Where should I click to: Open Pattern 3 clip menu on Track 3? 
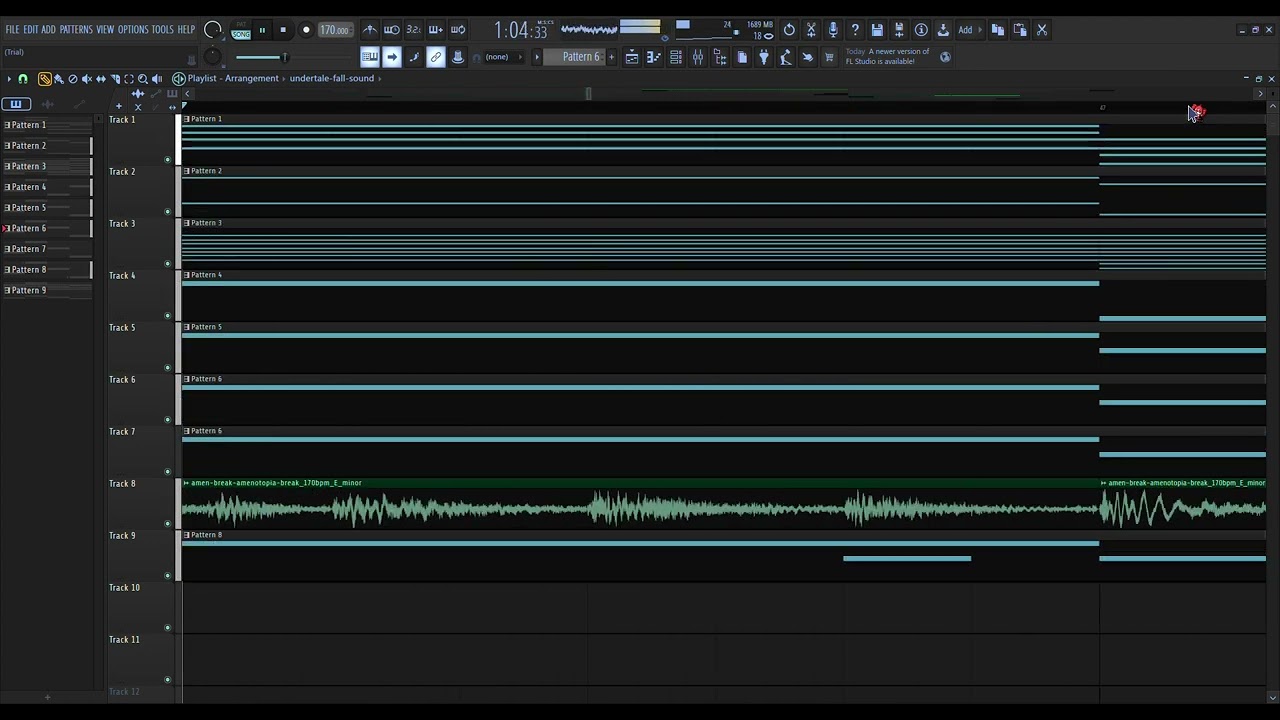coord(187,223)
